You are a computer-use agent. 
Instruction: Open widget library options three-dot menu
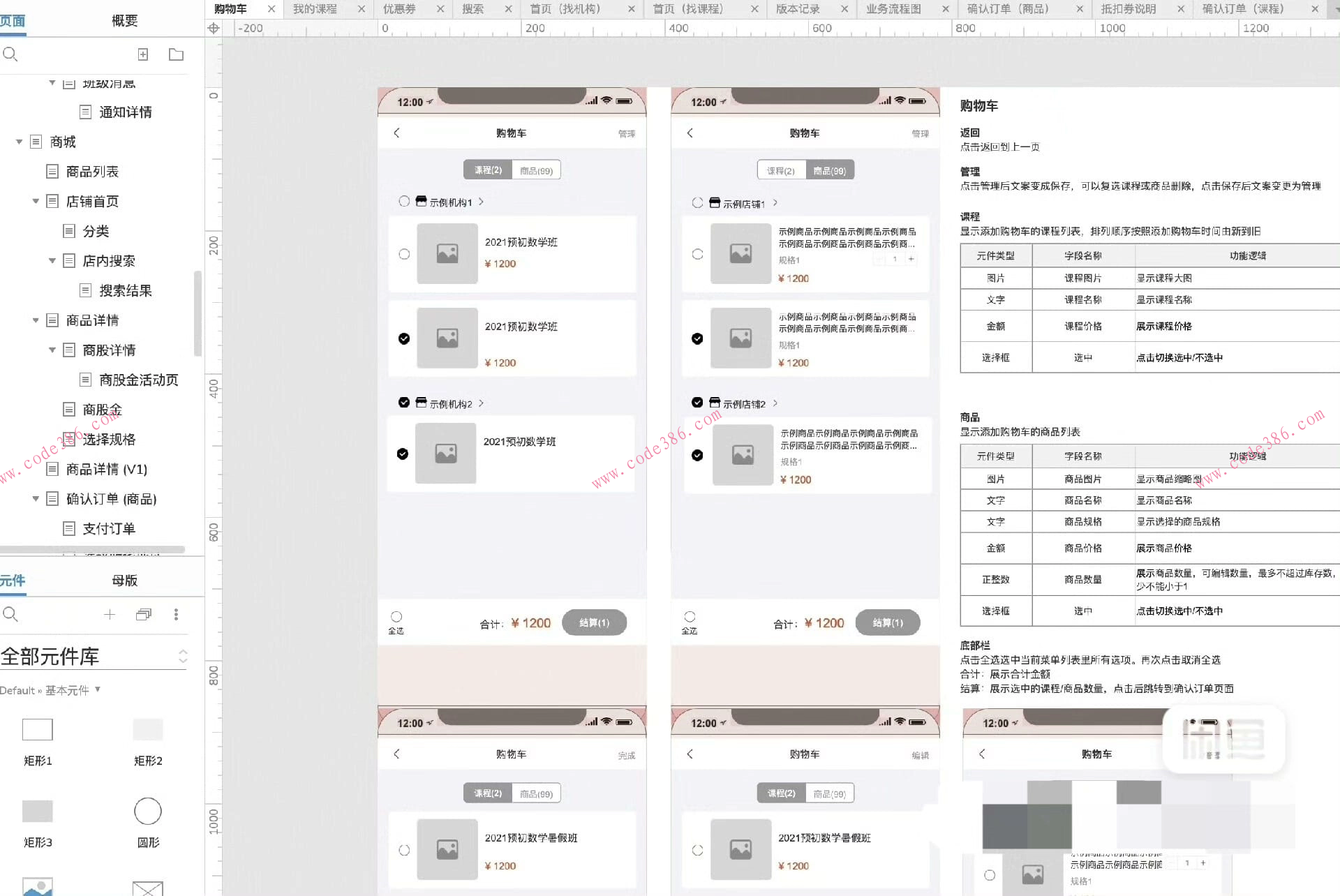(176, 614)
